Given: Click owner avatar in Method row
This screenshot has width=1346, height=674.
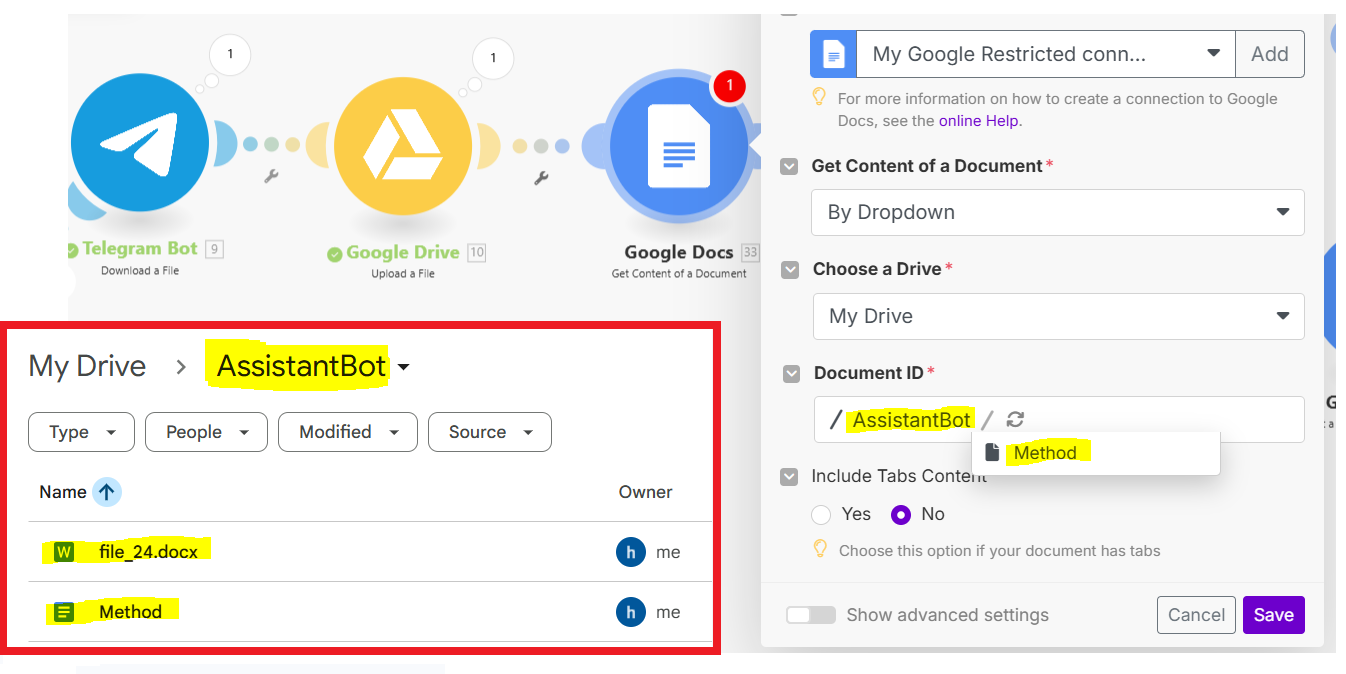Looking at the screenshot, I should click(x=631, y=612).
